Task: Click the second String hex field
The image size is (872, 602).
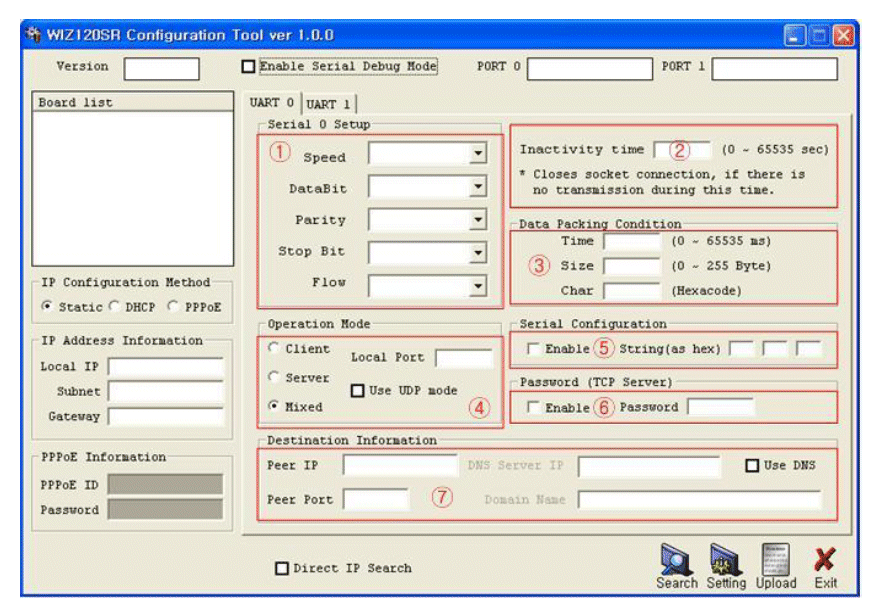Action: point(775,349)
